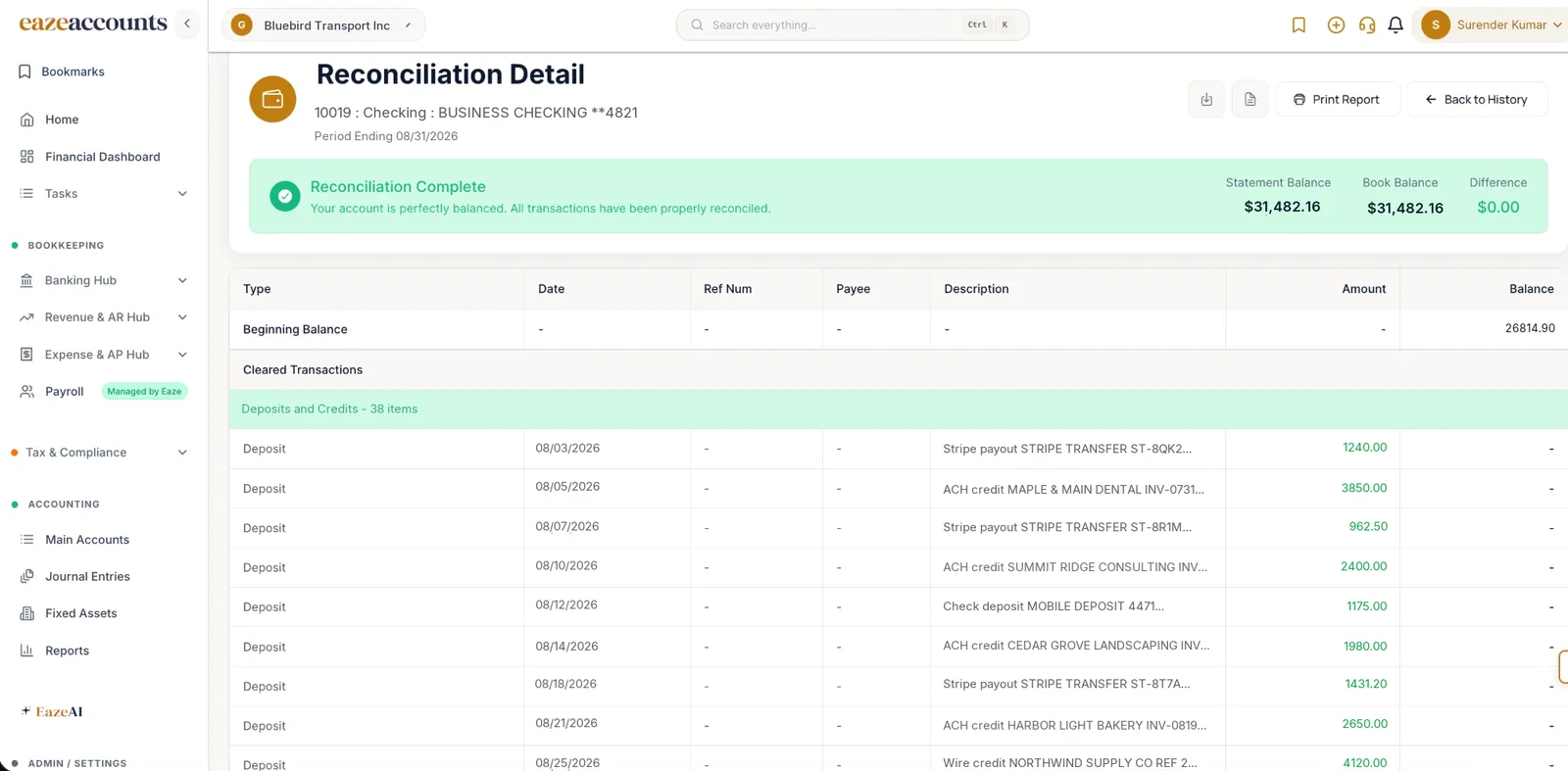Click the download report icon button
1568x771 pixels.
coord(1206,99)
